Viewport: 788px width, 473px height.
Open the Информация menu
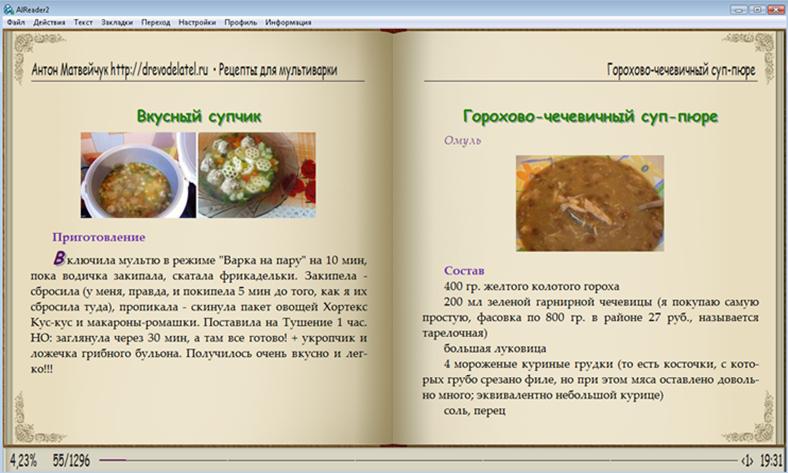coord(287,21)
